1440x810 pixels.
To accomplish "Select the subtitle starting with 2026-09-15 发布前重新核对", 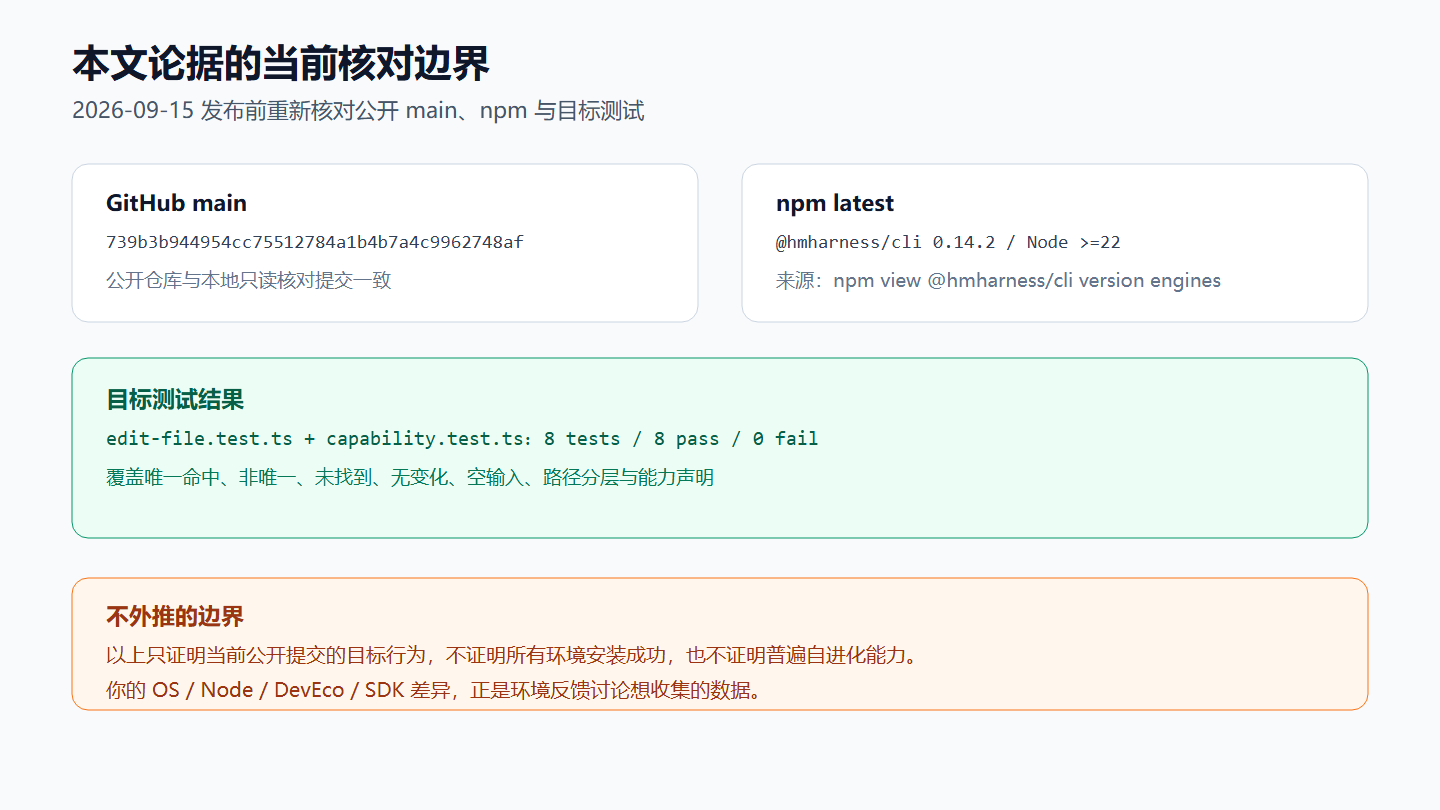I will 358,111.
